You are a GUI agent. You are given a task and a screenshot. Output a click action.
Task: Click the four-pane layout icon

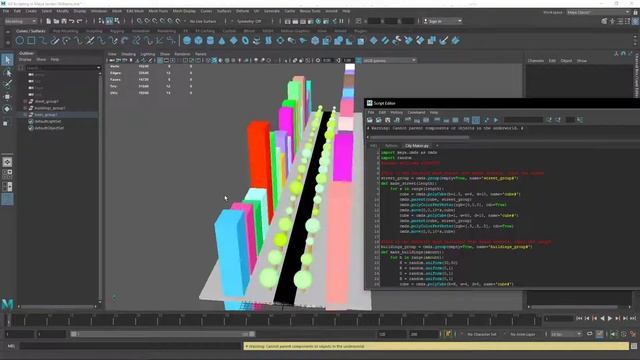click(7, 174)
